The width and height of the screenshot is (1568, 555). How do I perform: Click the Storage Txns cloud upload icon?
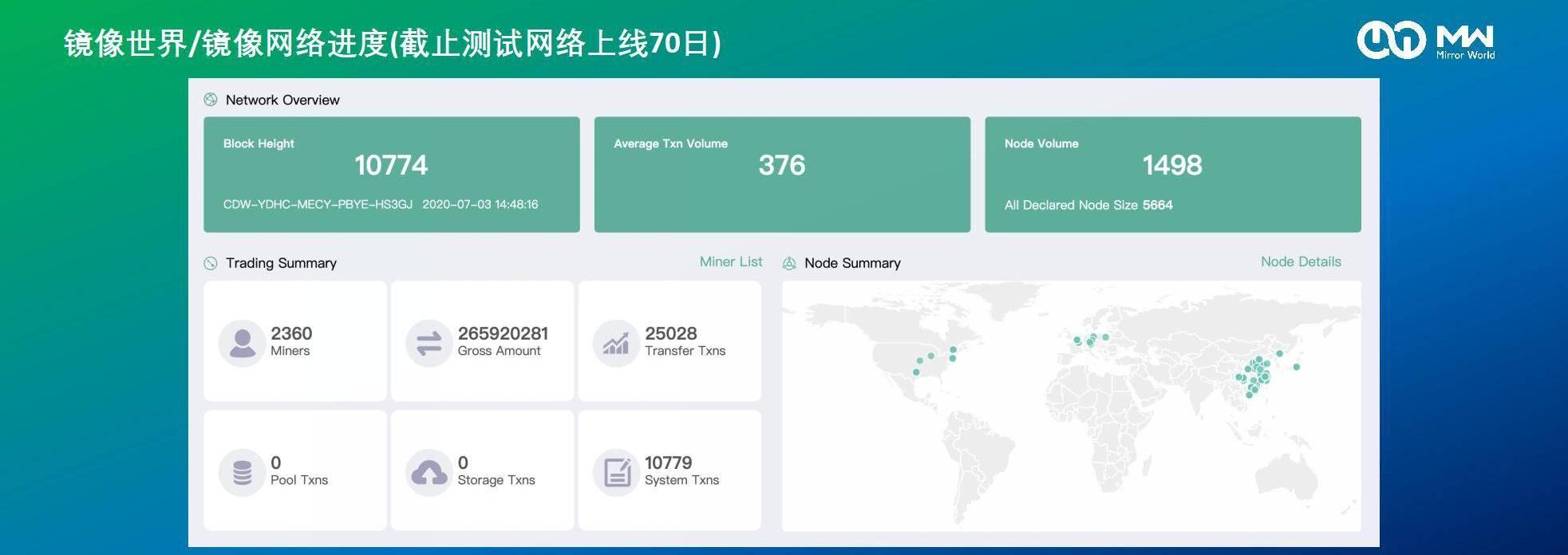point(429,473)
